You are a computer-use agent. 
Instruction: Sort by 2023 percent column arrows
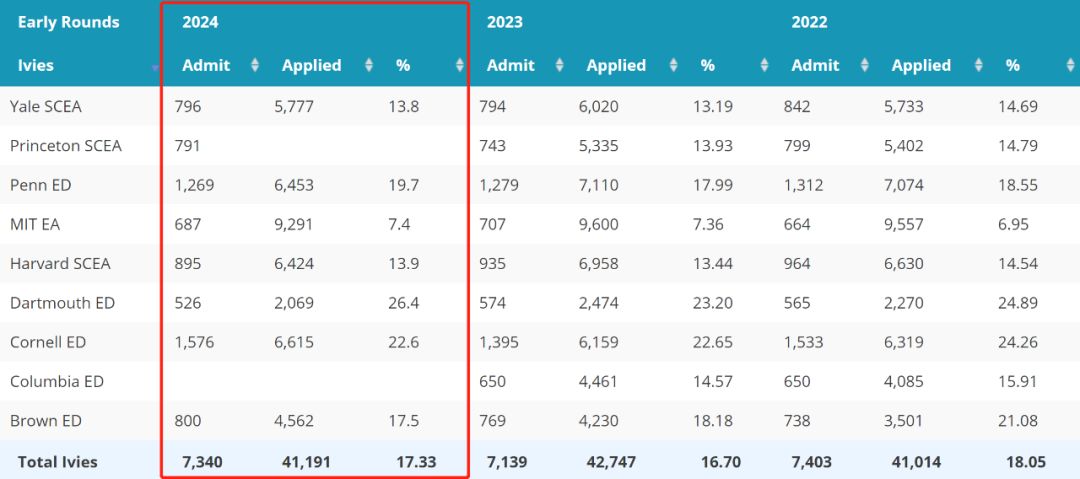point(764,65)
